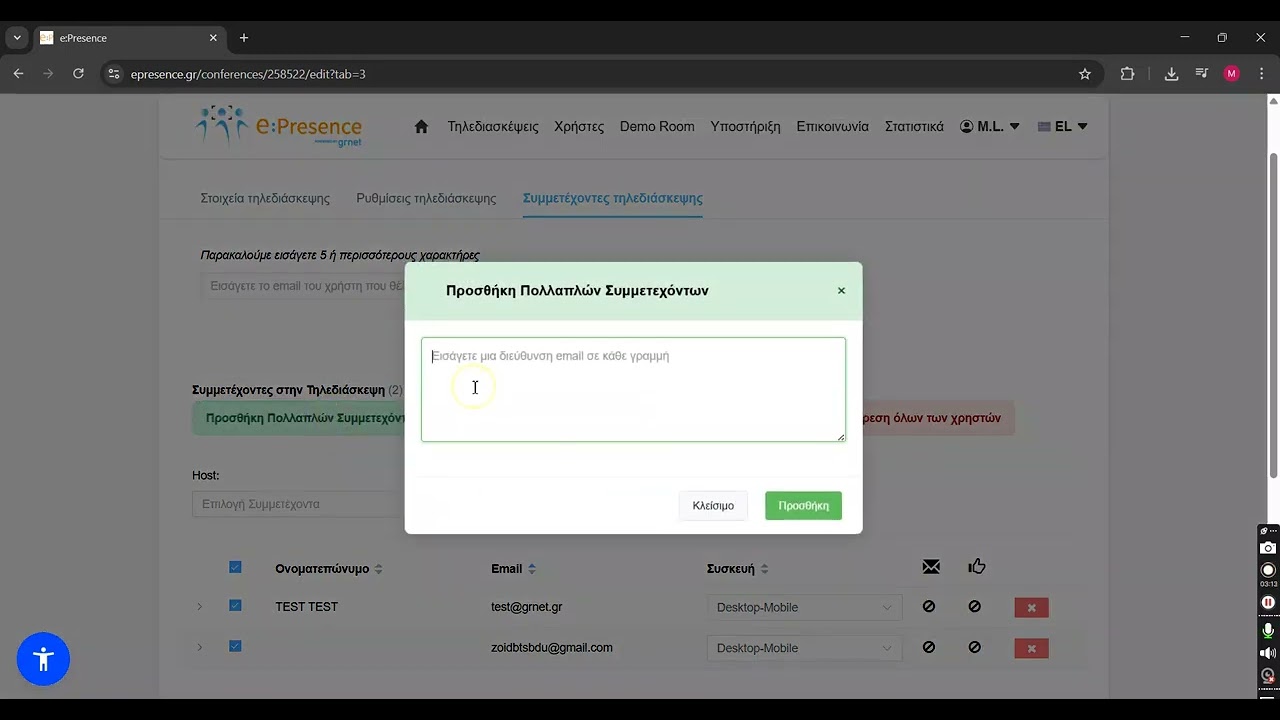Click the page vertical scrollbar
Viewport: 1280px width, 720px height.
click(x=1273, y=315)
